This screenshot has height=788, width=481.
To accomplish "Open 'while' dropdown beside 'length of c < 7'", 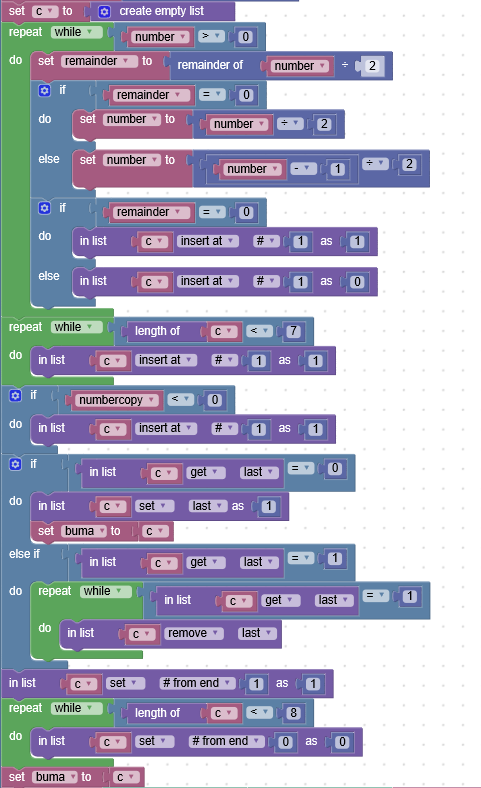I will (77, 327).
